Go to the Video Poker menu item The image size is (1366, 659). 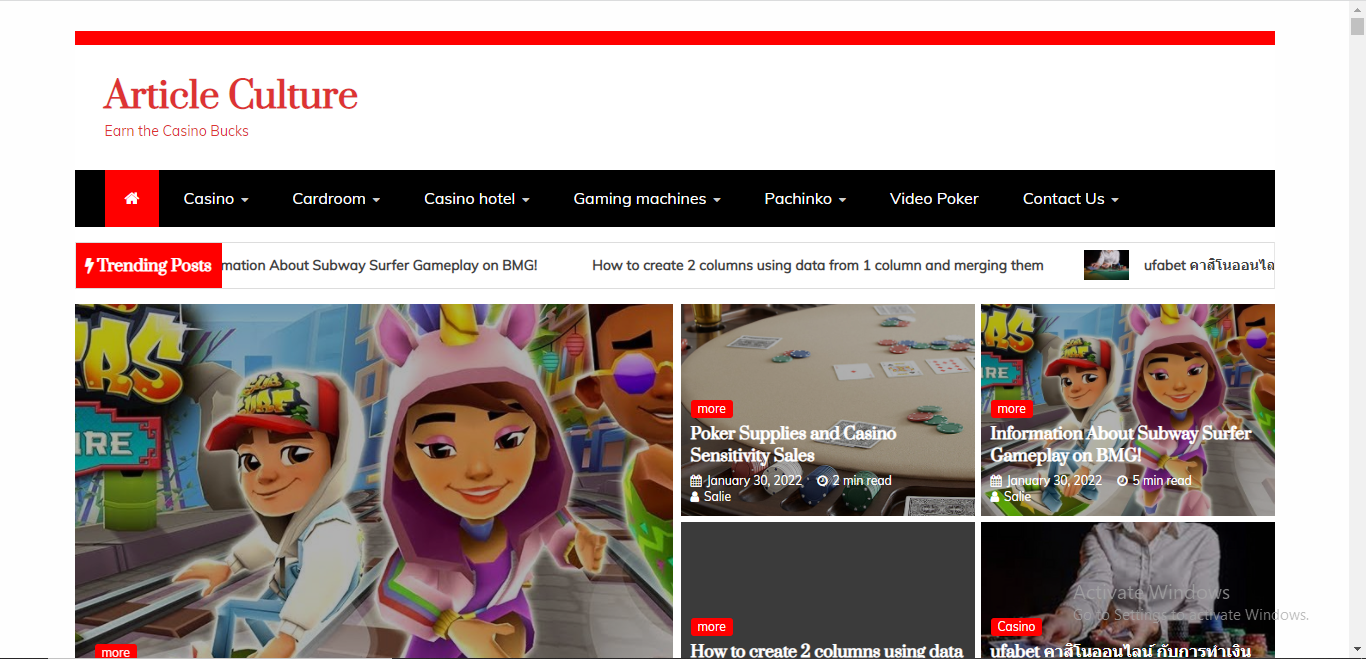(934, 199)
